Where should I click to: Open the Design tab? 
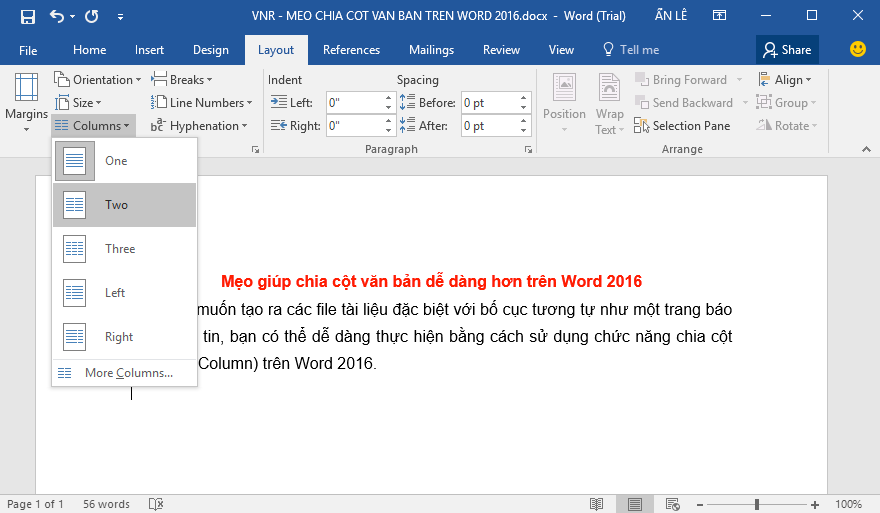(x=211, y=50)
